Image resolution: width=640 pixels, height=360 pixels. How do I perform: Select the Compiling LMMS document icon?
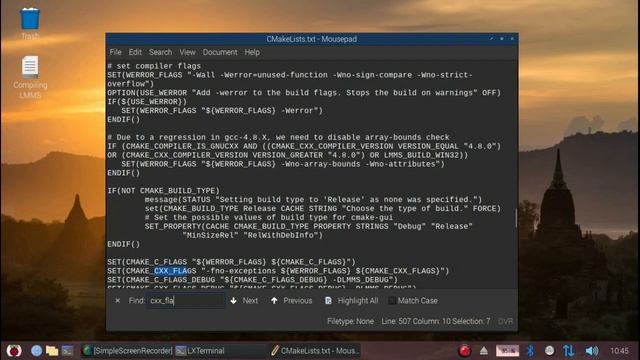(30, 77)
